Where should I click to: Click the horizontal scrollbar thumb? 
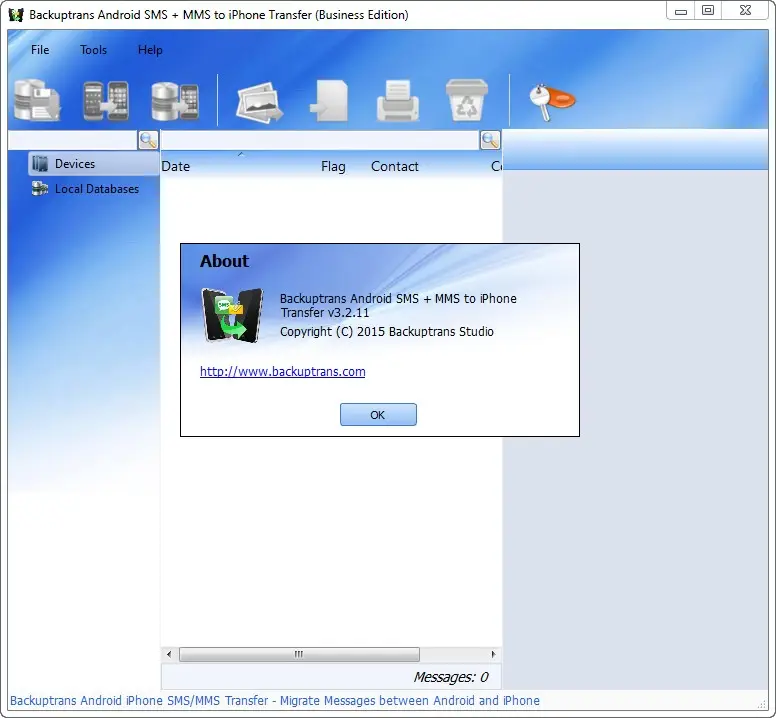coord(299,654)
